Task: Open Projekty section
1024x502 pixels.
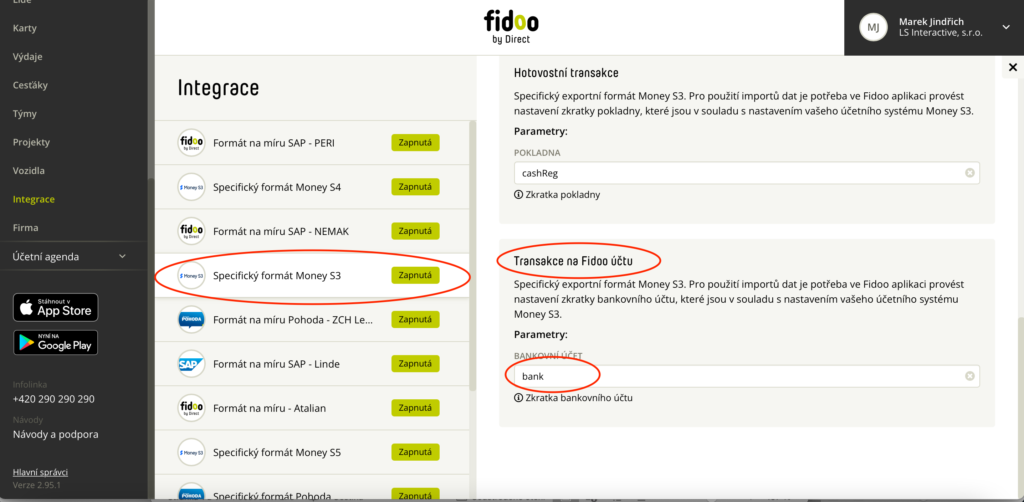Action: point(31,142)
